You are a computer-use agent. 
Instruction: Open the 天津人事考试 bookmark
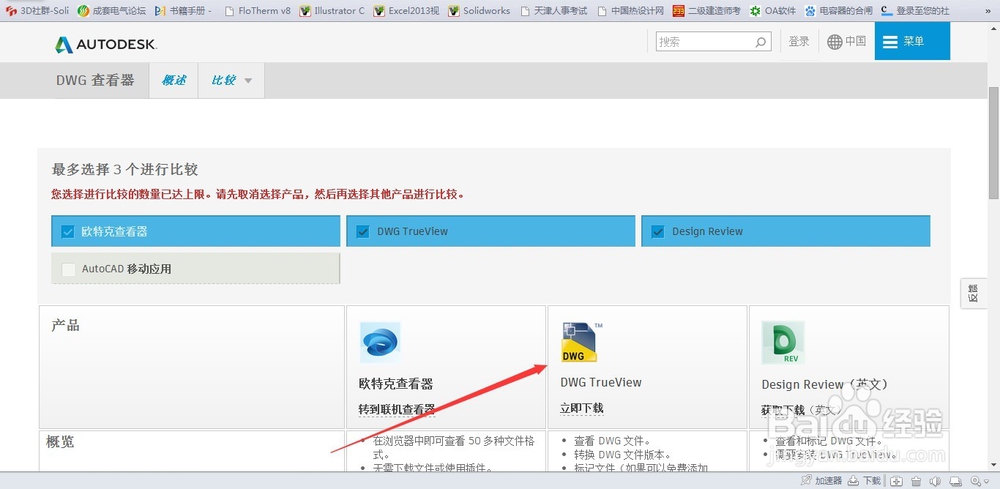click(554, 10)
